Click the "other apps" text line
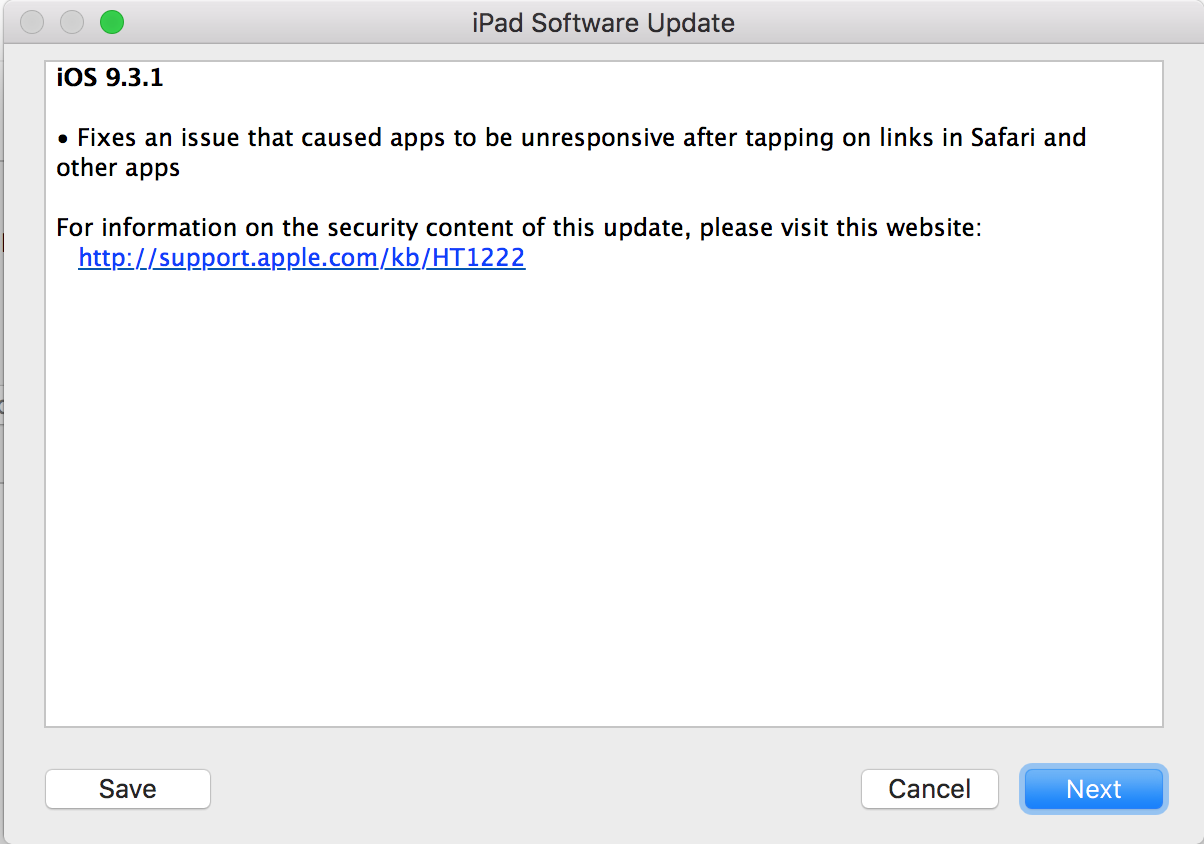 click(118, 167)
